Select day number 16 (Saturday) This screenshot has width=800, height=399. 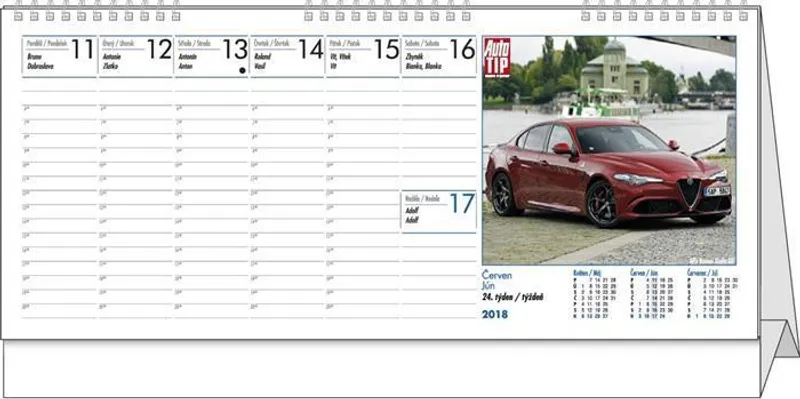point(462,49)
